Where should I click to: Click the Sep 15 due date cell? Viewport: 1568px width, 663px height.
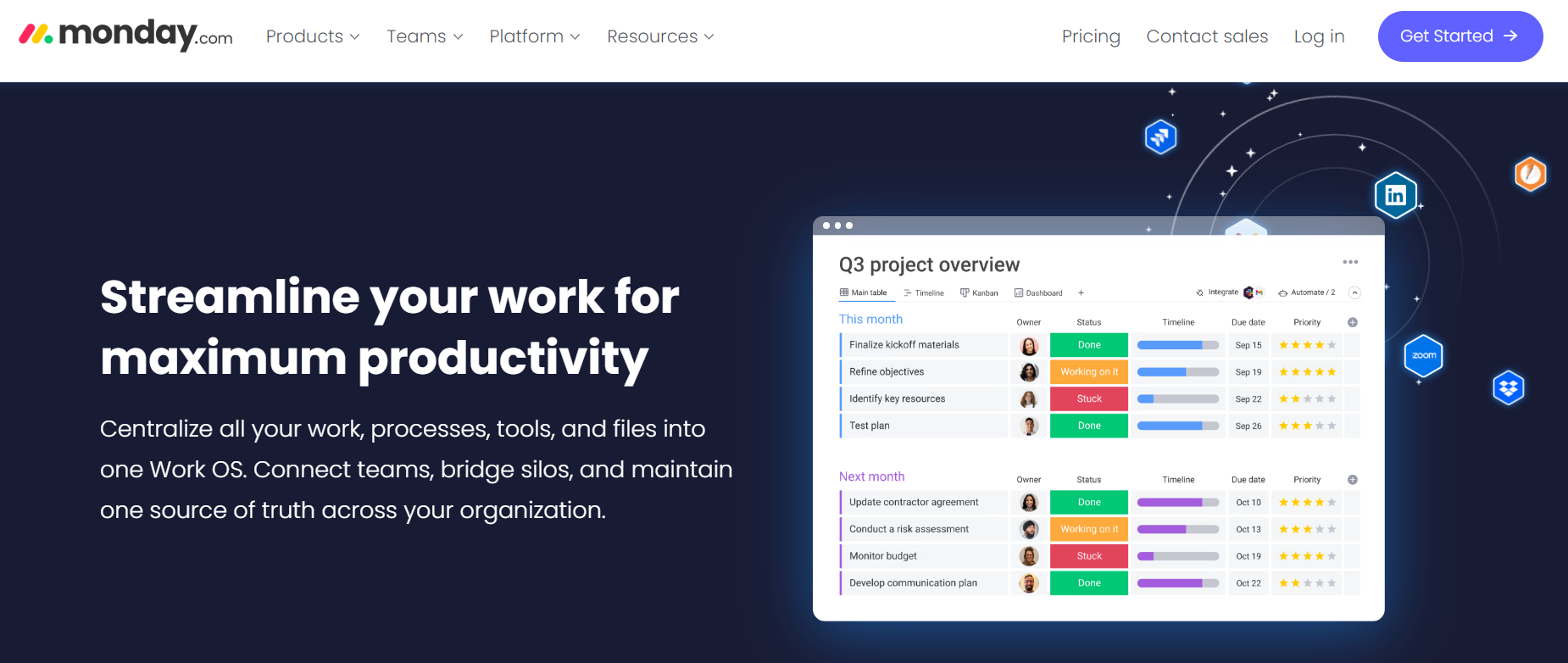[1248, 345]
